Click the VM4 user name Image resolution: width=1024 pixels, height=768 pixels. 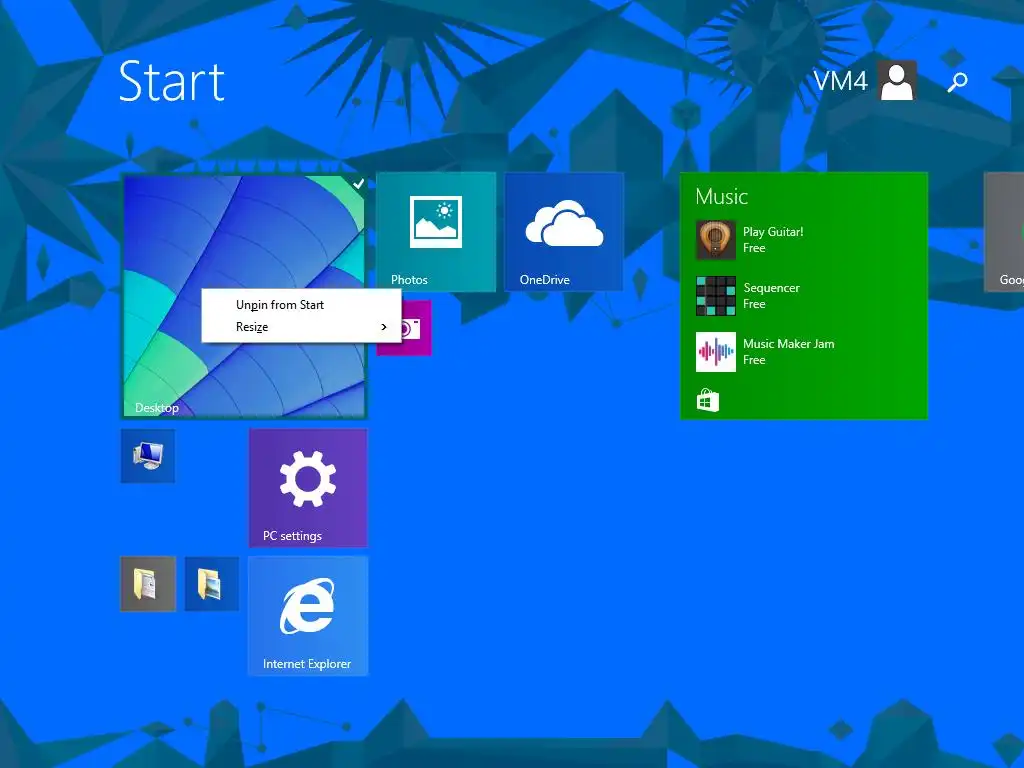(x=840, y=82)
